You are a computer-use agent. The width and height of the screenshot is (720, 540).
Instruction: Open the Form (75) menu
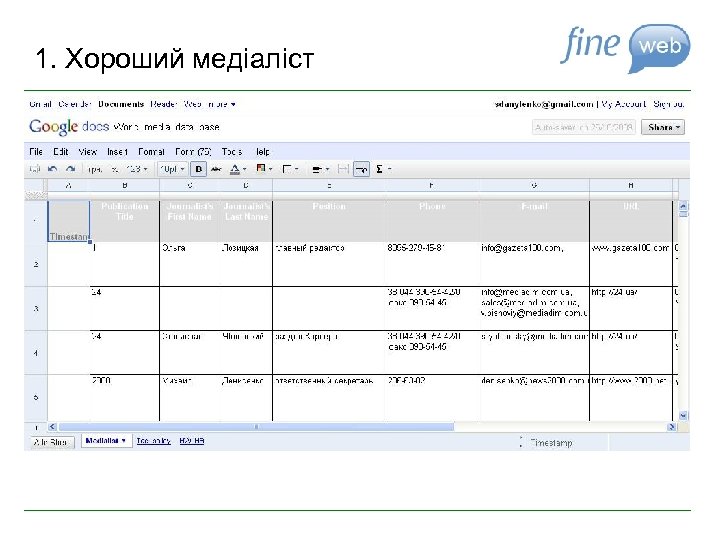[193, 152]
